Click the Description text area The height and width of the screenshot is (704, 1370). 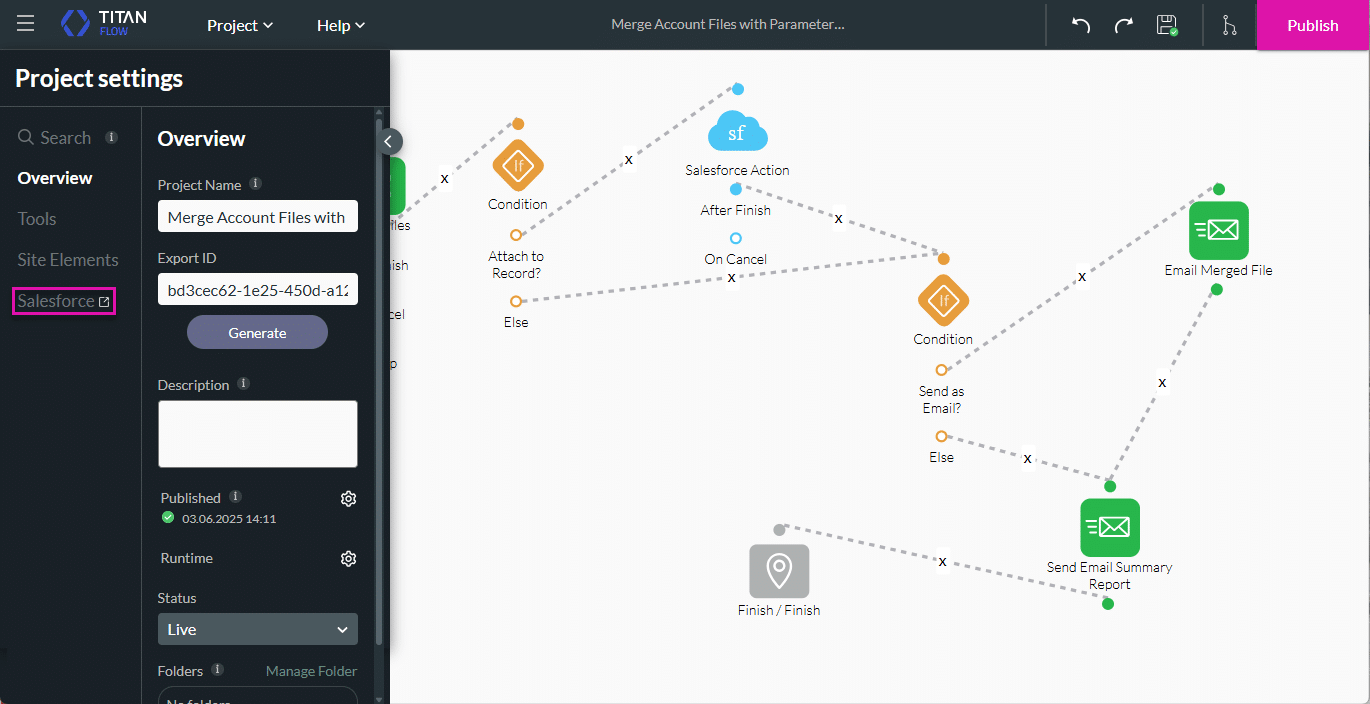(x=257, y=434)
